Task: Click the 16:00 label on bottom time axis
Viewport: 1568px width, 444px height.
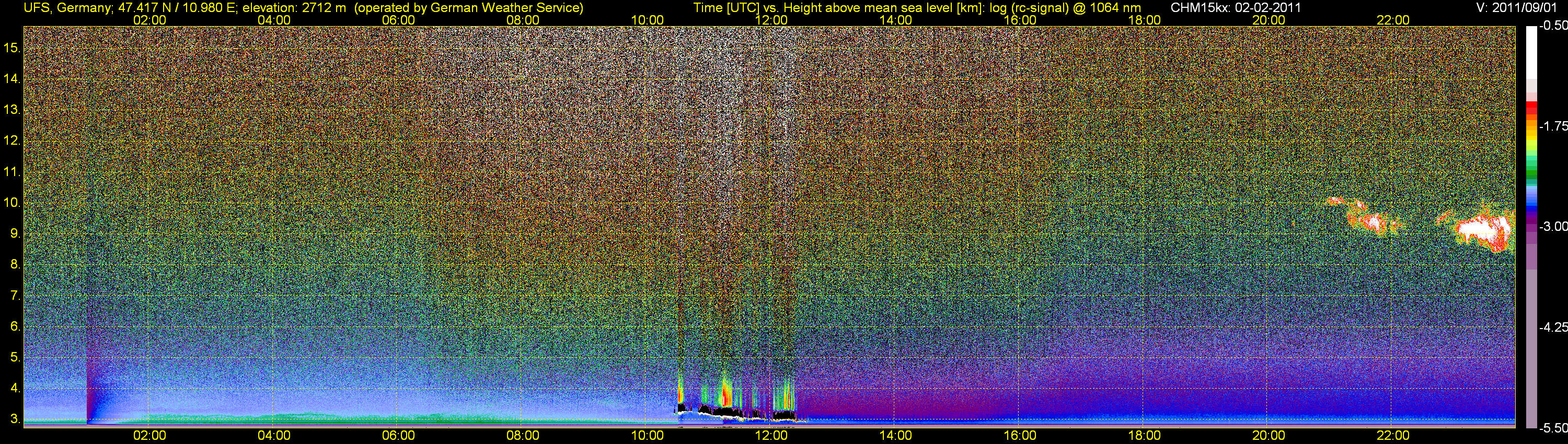Action: (x=1020, y=436)
